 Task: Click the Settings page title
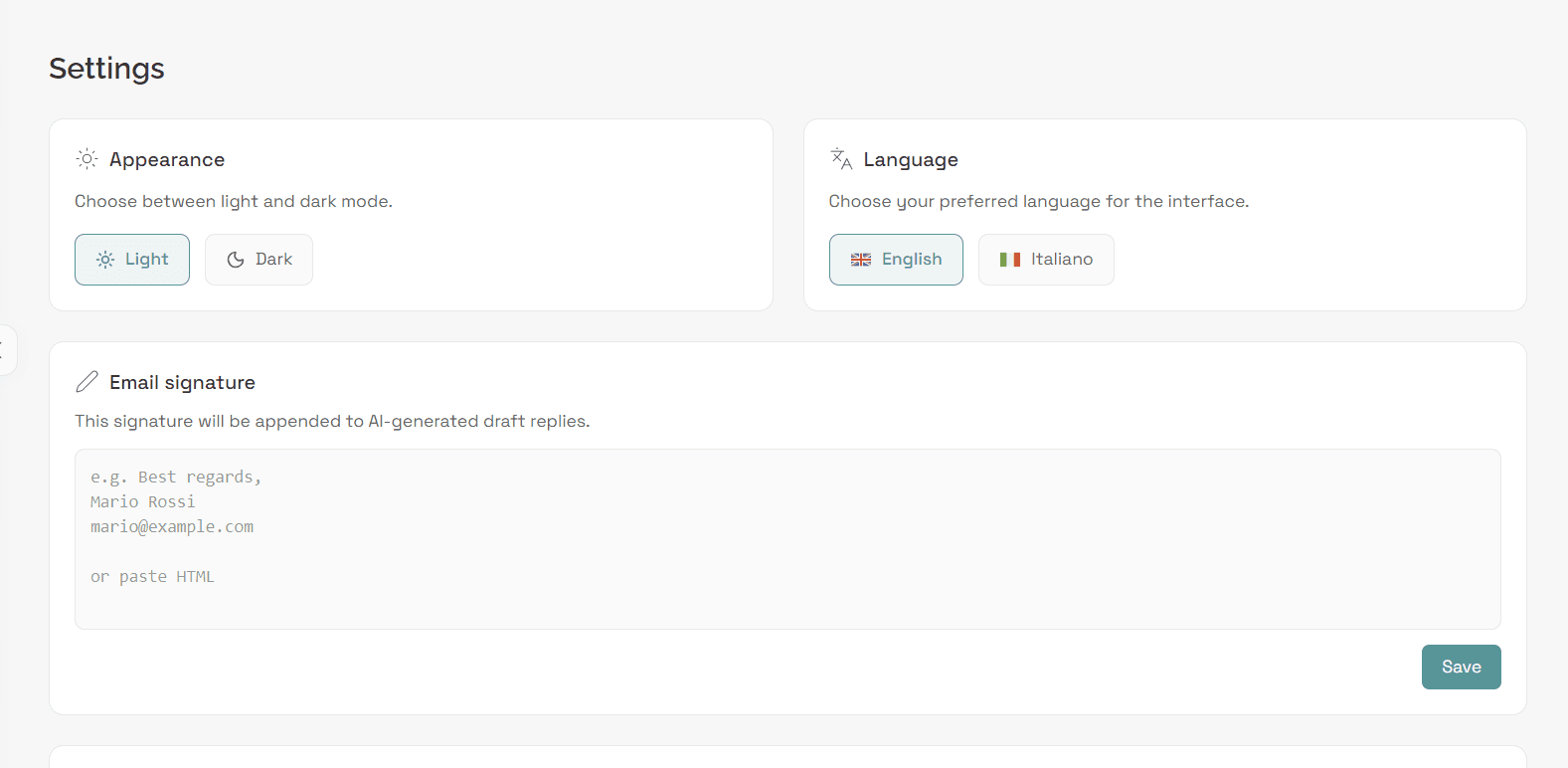tap(106, 69)
